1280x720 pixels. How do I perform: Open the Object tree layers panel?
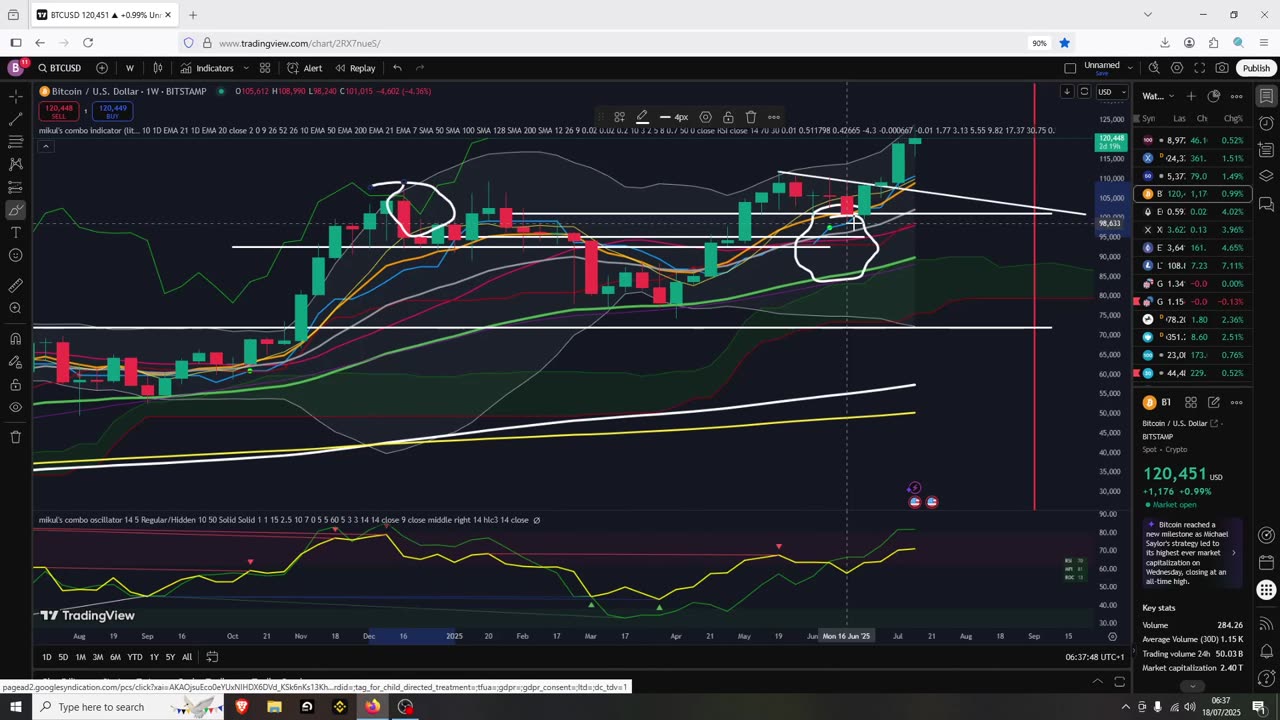point(1266,176)
